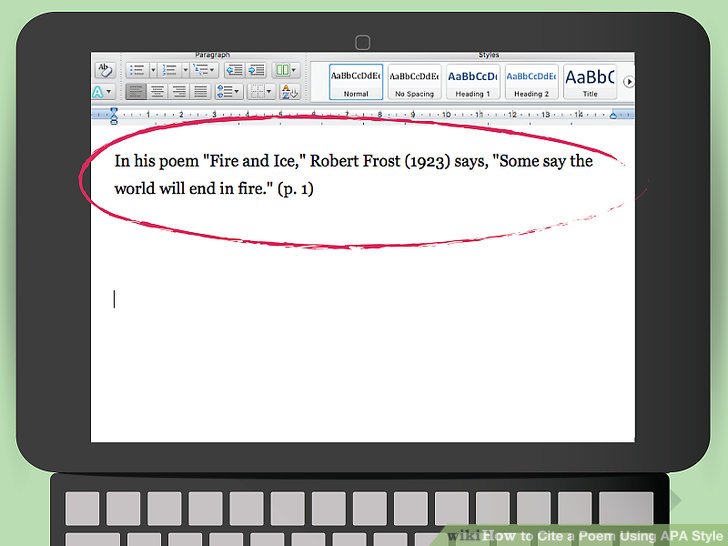
Task: Apply a bulleted list
Action: point(136,70)
